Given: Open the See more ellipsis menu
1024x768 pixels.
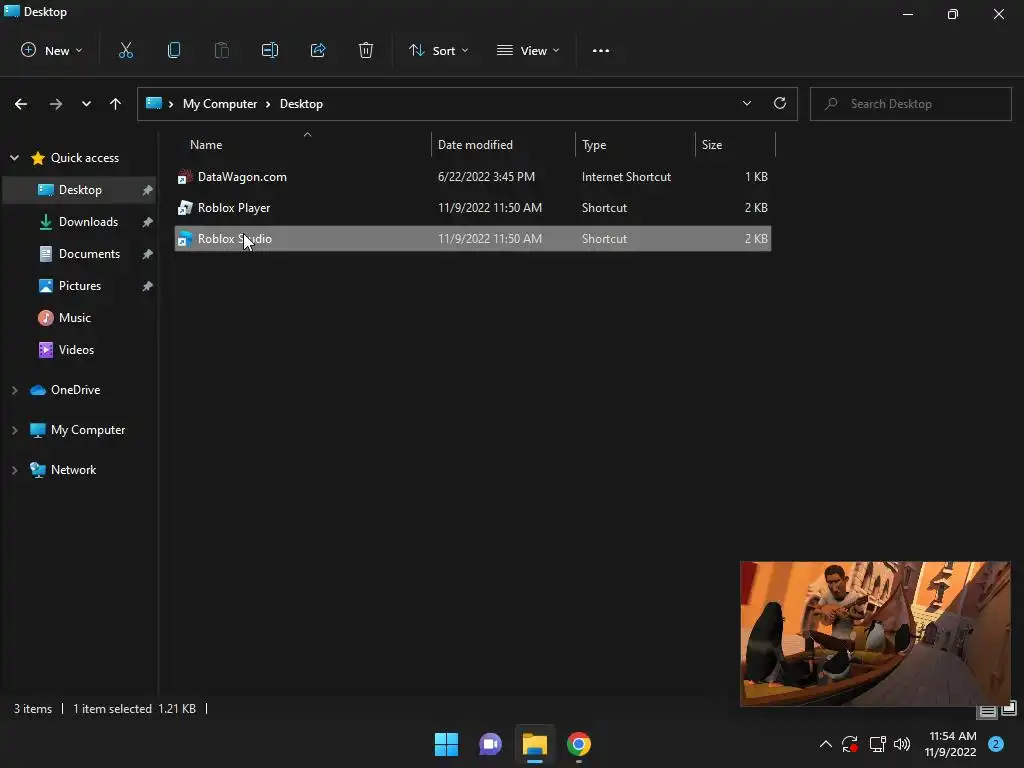Looking at the screenshot, I should (601, 50).
